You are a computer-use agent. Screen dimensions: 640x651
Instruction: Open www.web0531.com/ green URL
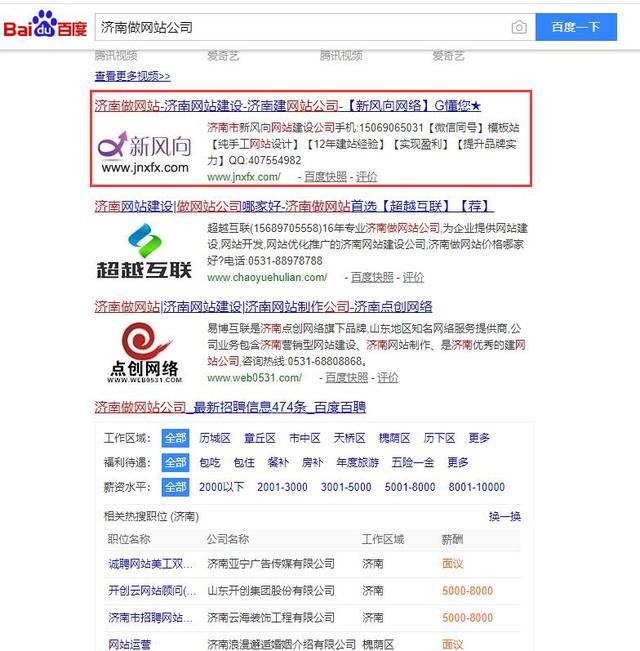[254, 378]
